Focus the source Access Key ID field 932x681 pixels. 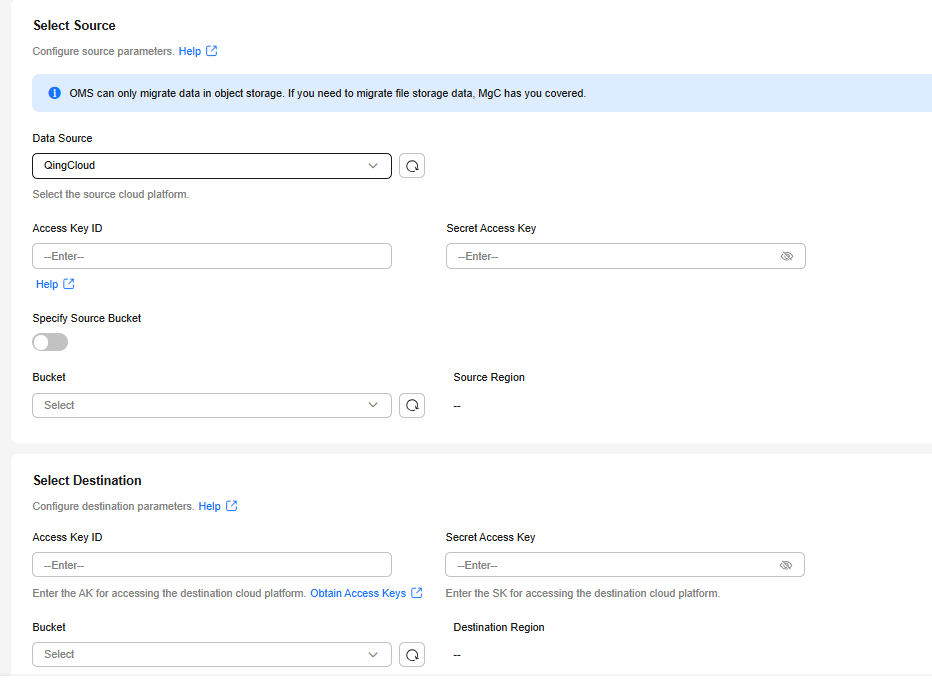[212, 256]
